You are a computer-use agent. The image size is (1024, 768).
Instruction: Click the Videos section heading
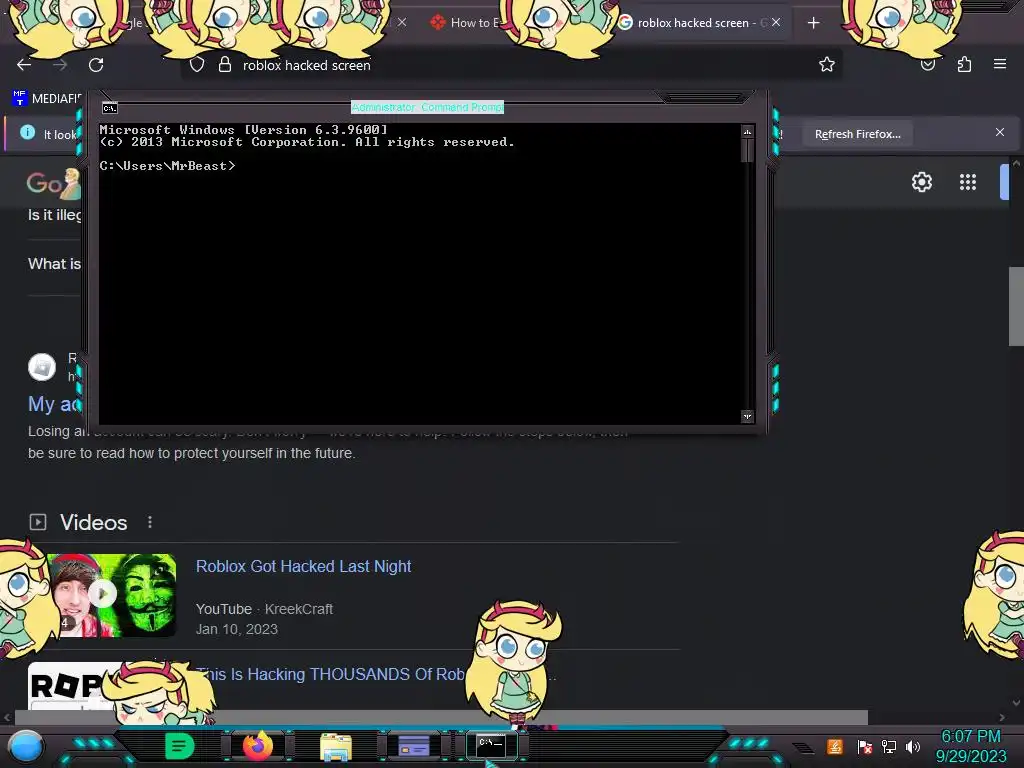93,522
